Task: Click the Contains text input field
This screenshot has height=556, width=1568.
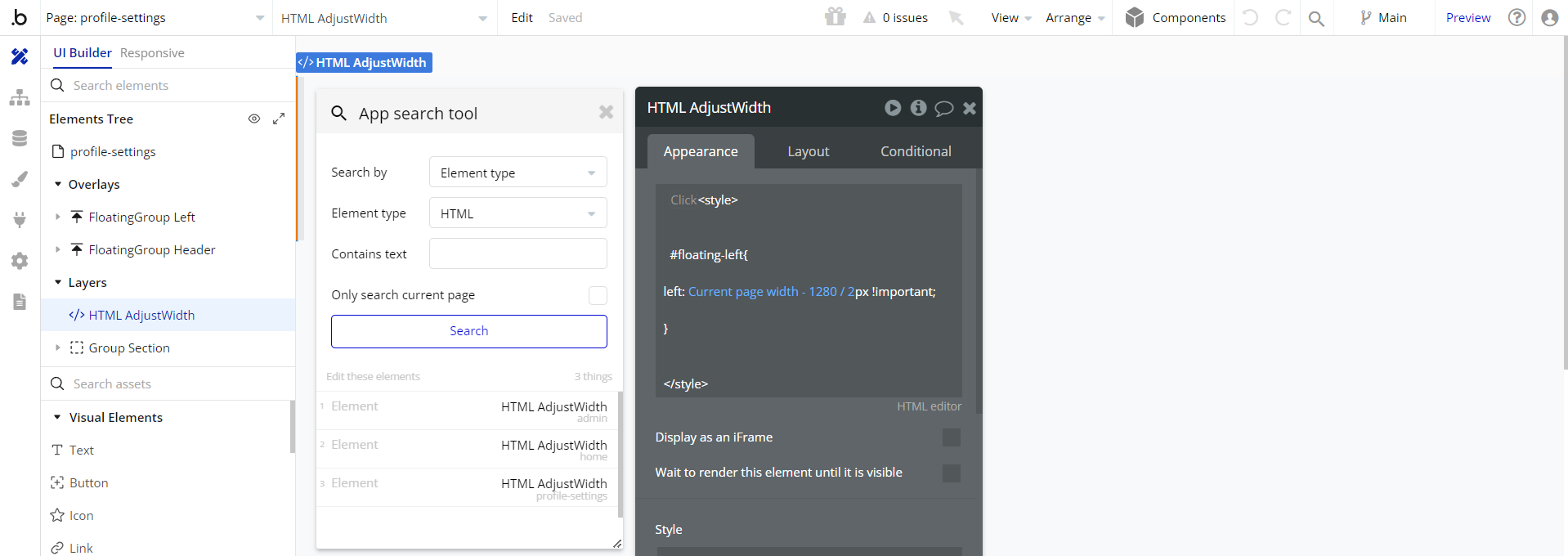Action: (518, 253)
